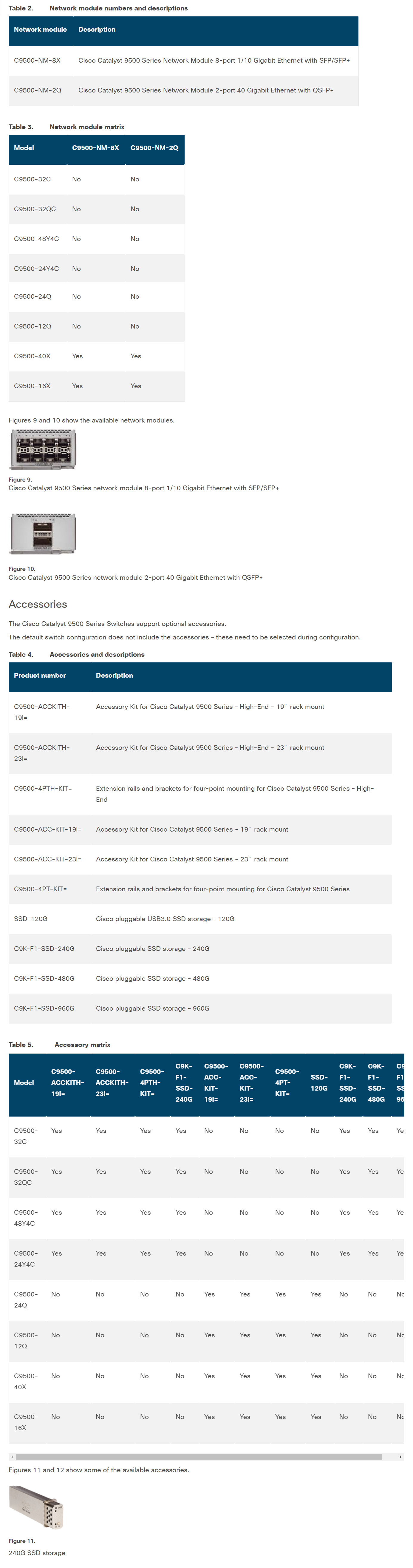The height and width of the screenshot is (1568, 413).
Task: Click the Figure 10 2-port QSFP+ module image
Action: [x=43, y=534]
